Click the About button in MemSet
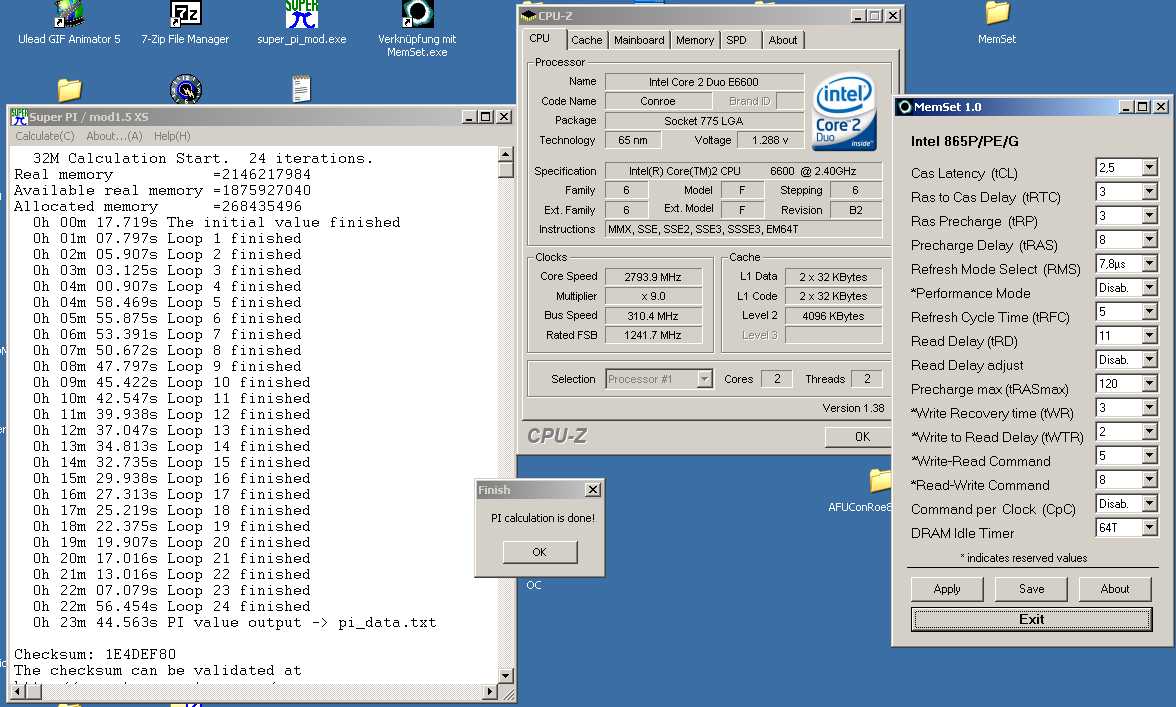Screen dimensions: 1176x707 1114,589
